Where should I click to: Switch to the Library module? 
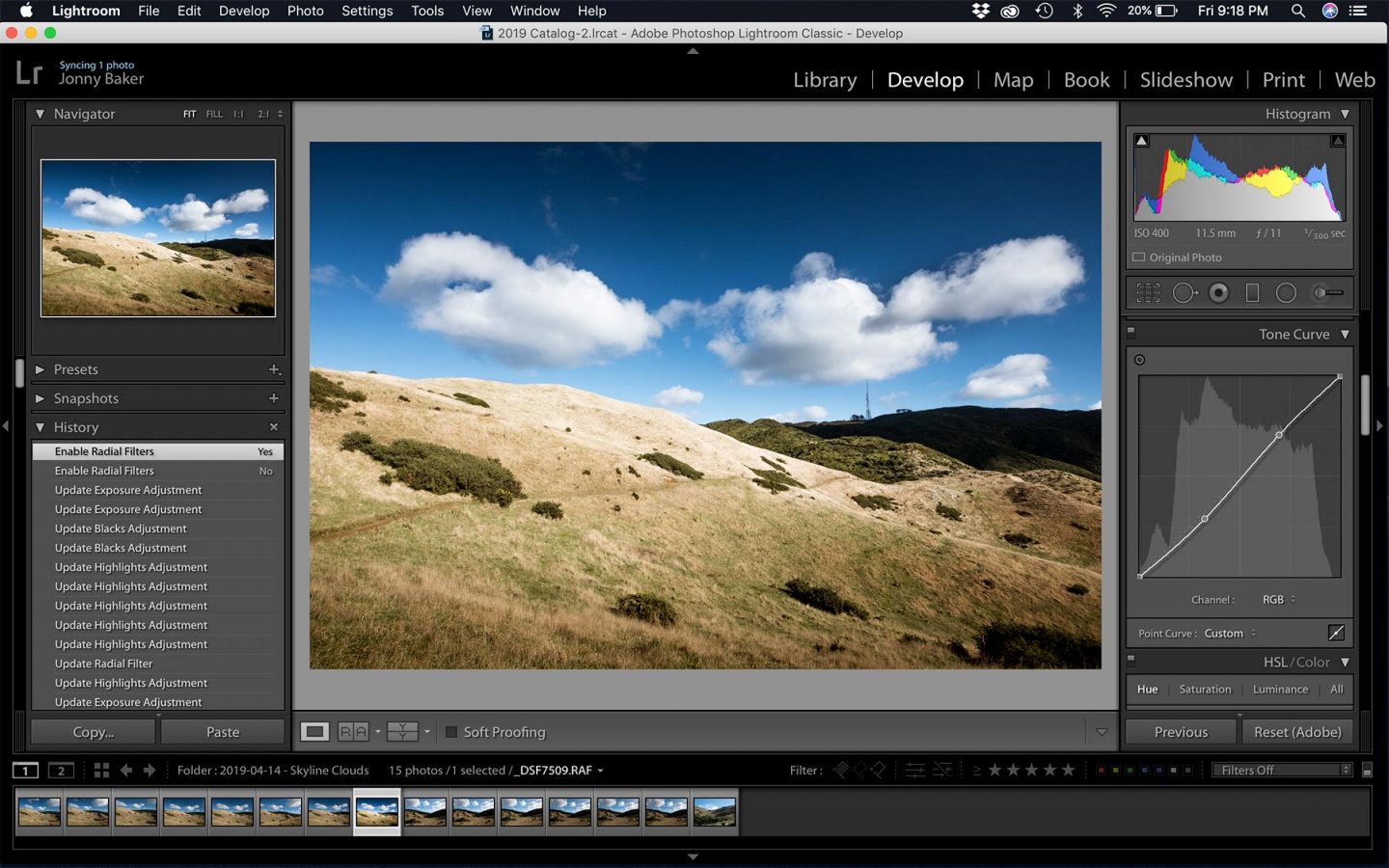[x=824, y=80]
